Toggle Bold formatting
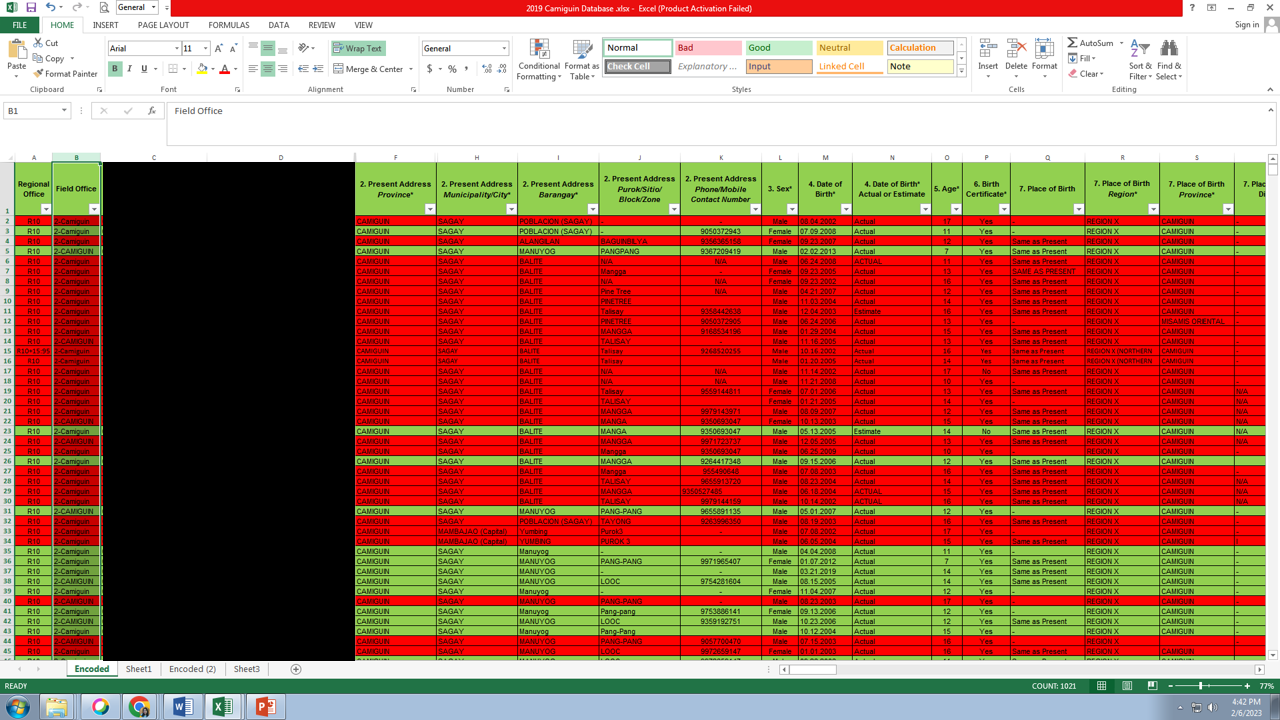This screenshot has height=720, width=1280. (115, 69)
